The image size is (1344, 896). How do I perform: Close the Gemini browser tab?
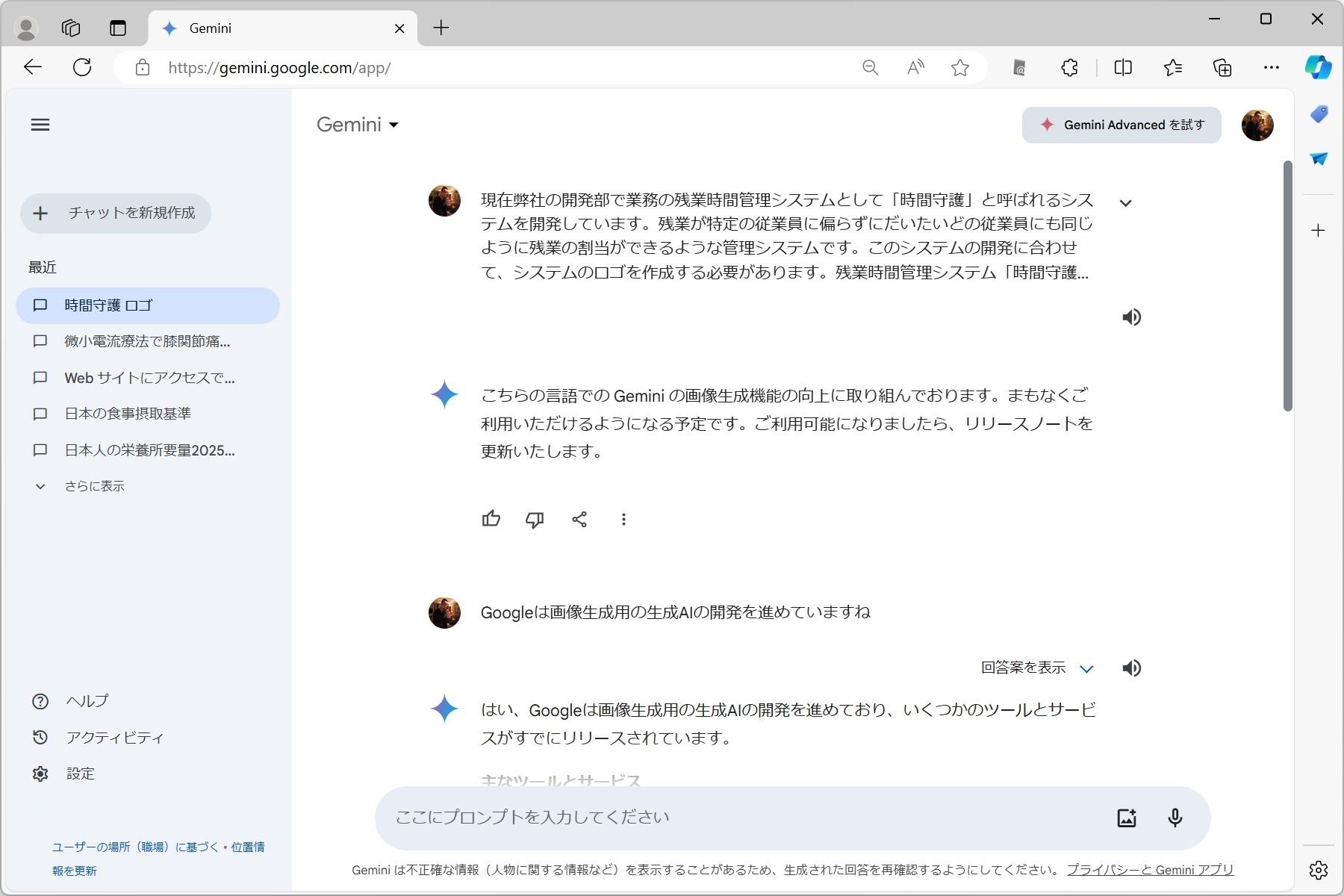point(399,28)
